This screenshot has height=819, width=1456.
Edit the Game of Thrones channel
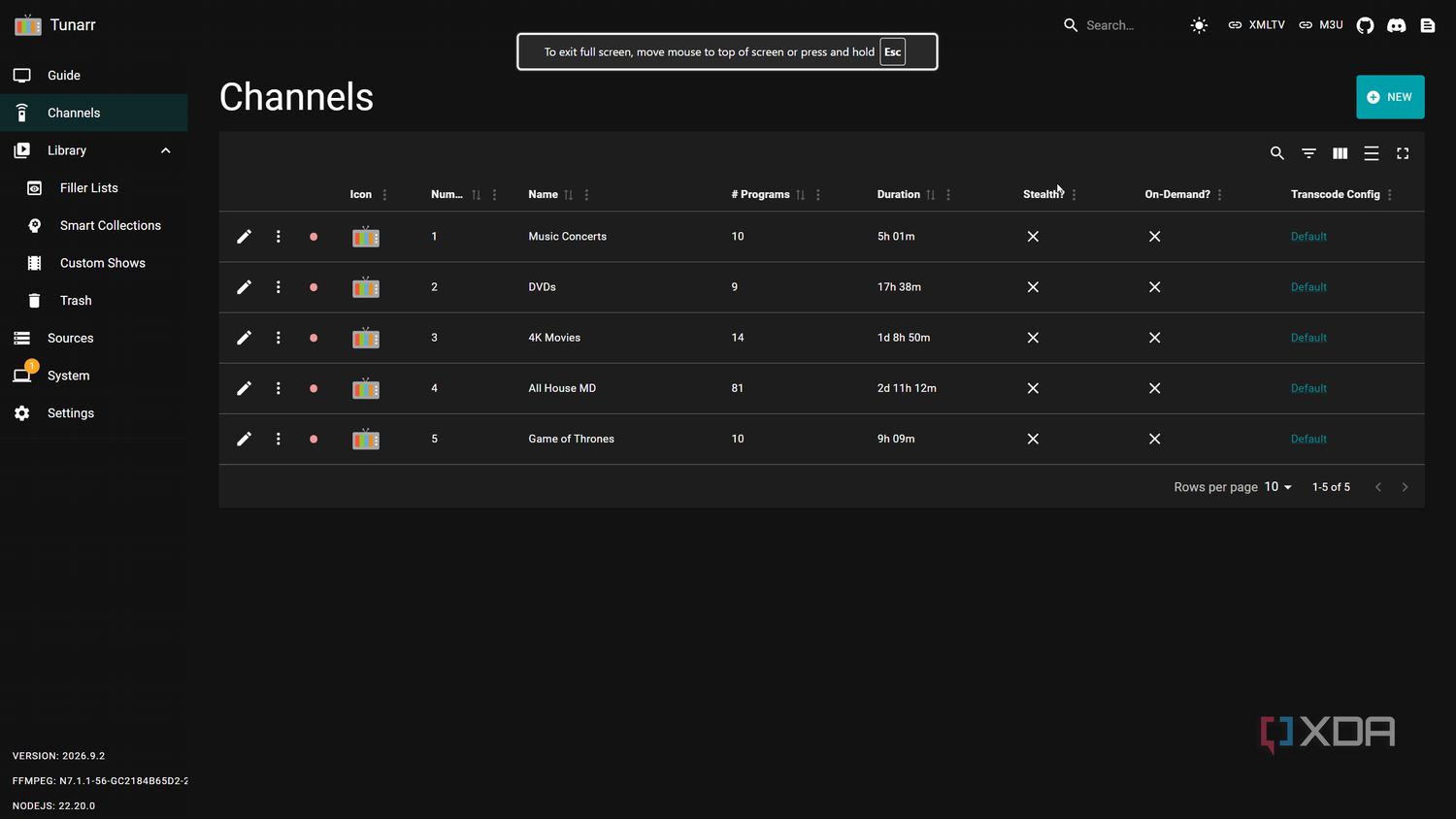tap(245, 439)
